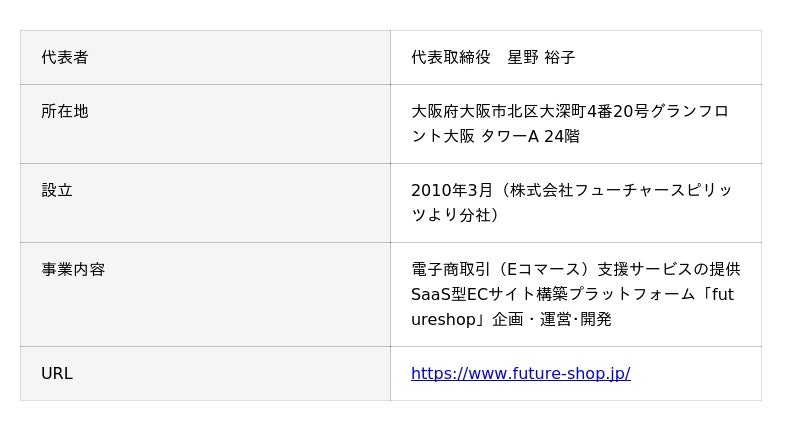Click the line 電子商取引（Eコマース）支援サービスの提供
This screenshot has width=800, height=431.
(x=576, y=269)
